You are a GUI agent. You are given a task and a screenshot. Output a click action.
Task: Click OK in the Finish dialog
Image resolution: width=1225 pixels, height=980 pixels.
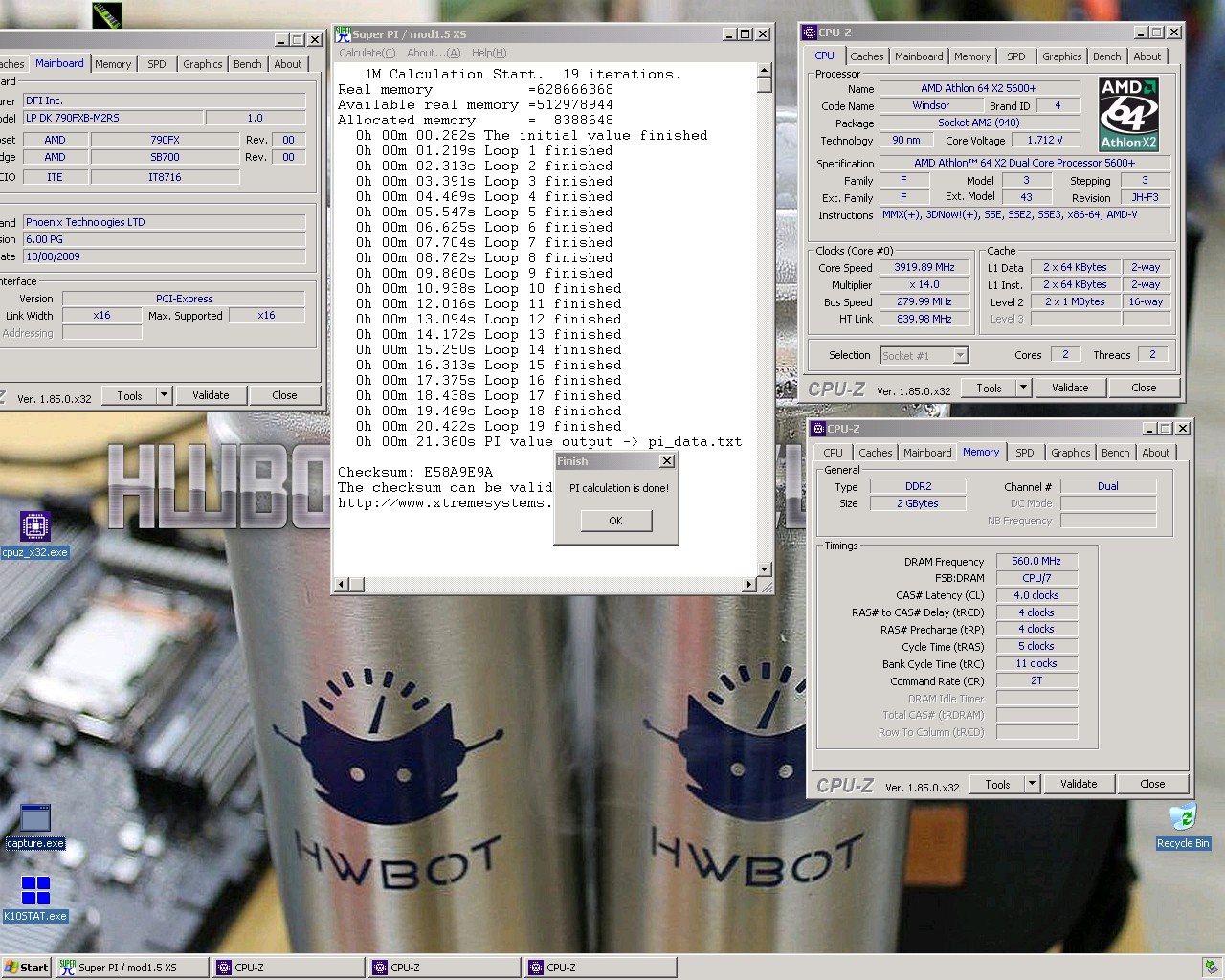coord(615,521)
